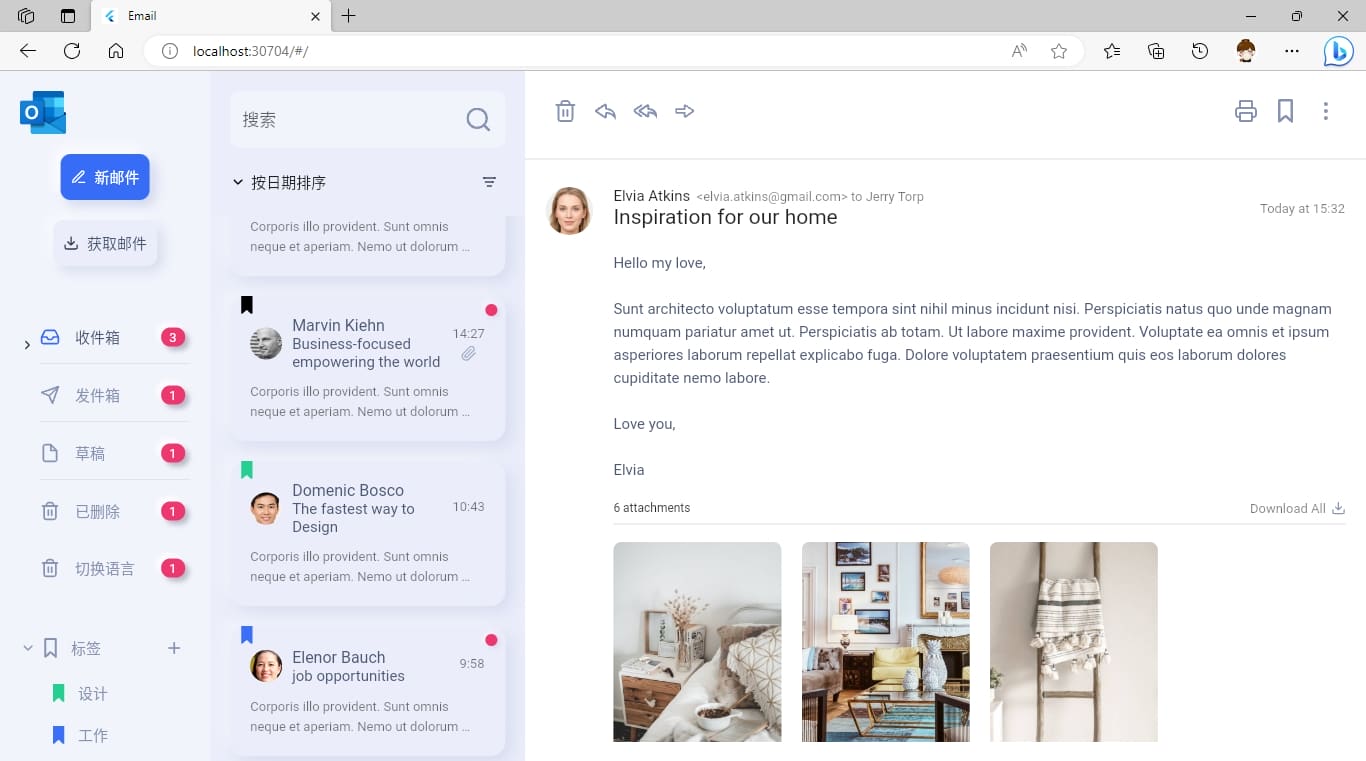Open browser favorites list icon

pos(1112,51)
